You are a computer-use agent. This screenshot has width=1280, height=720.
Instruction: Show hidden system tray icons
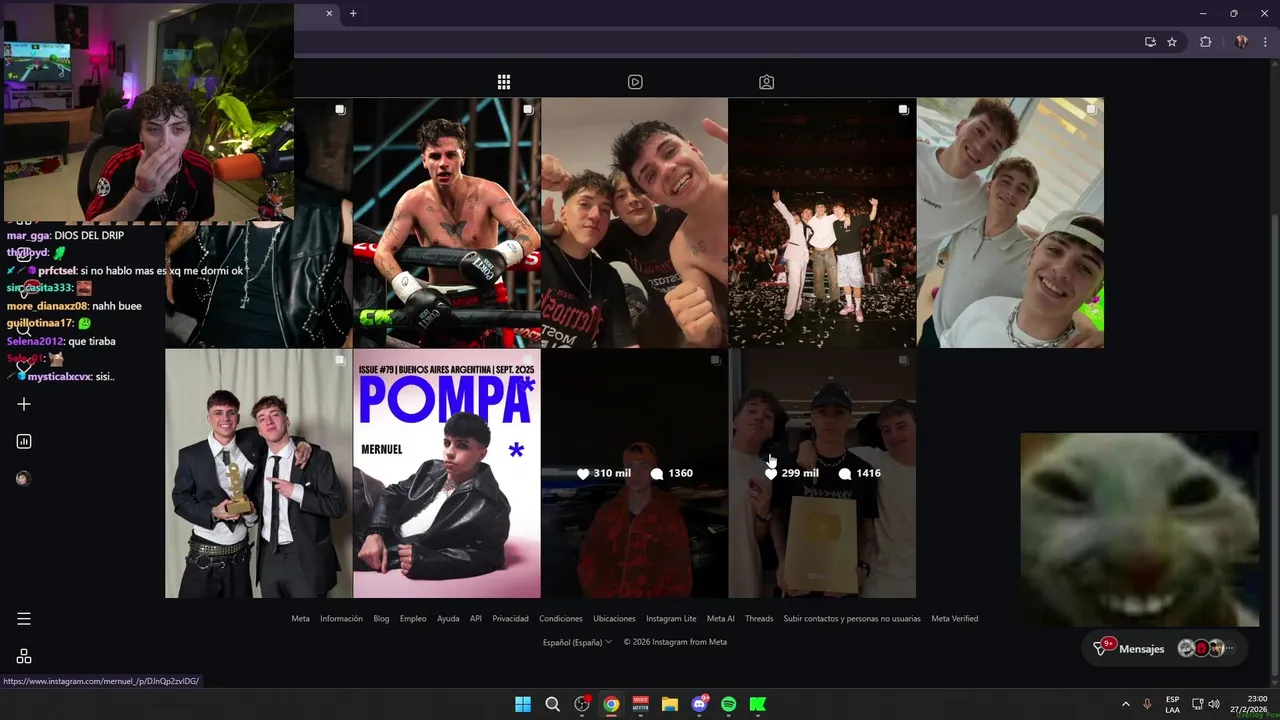click(1125, 704)
